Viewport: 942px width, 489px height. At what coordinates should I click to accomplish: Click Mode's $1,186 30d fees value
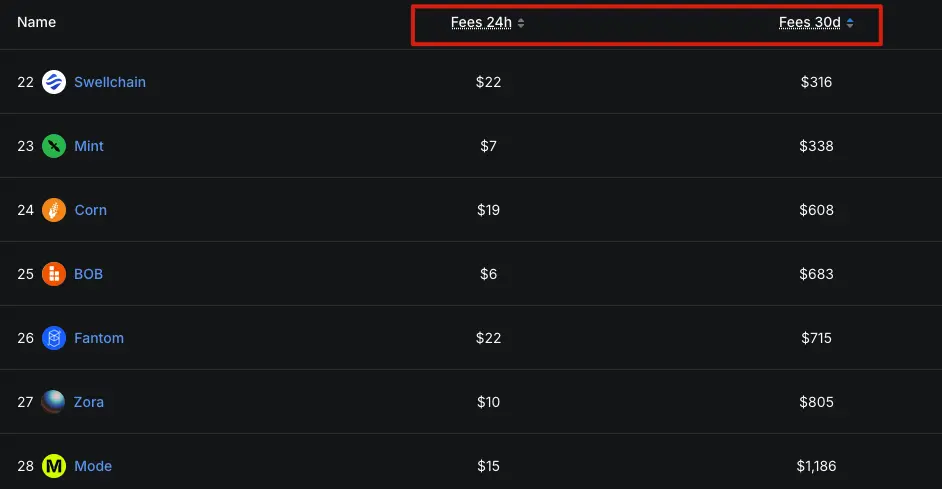point(816,466)
